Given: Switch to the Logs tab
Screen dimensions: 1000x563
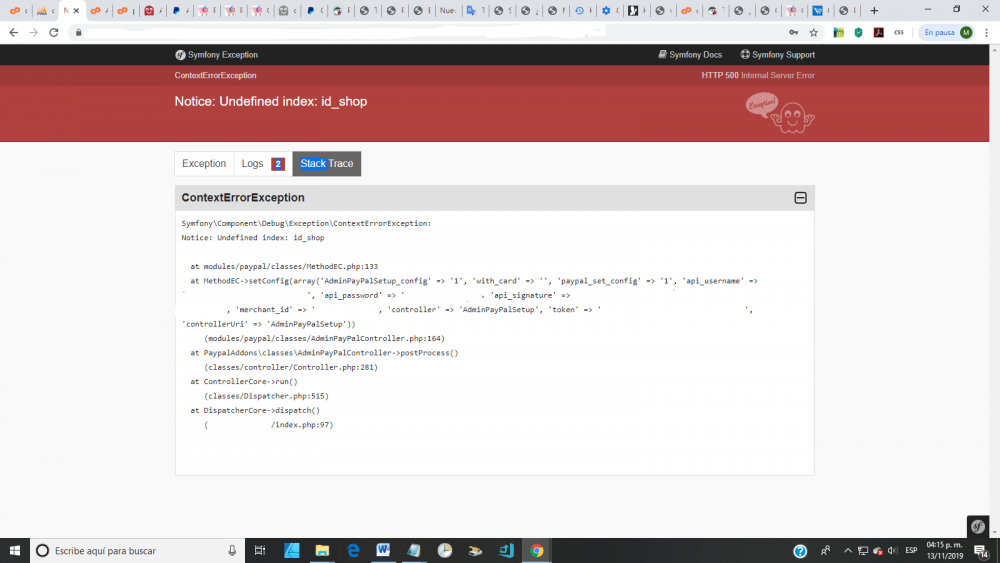Looking at the screenshot, I should tap(263, 164).
